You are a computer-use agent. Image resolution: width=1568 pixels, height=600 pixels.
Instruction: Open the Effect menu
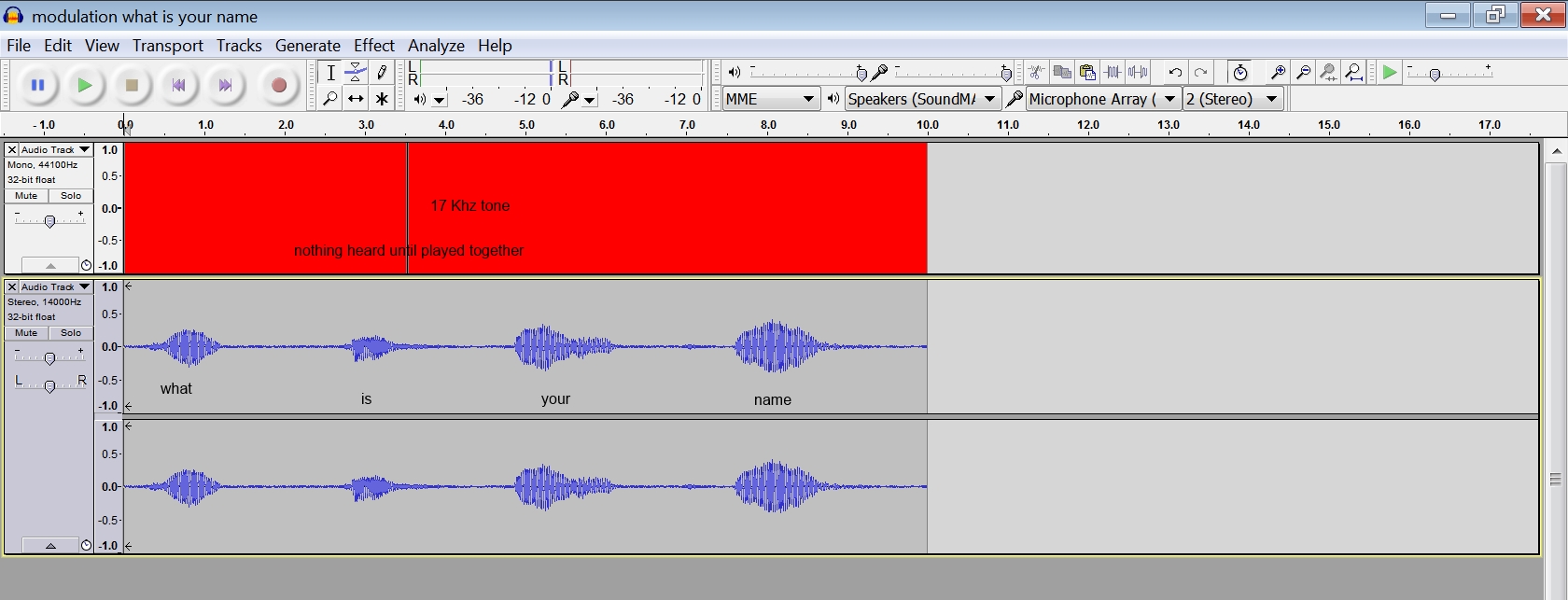[373, 46]
